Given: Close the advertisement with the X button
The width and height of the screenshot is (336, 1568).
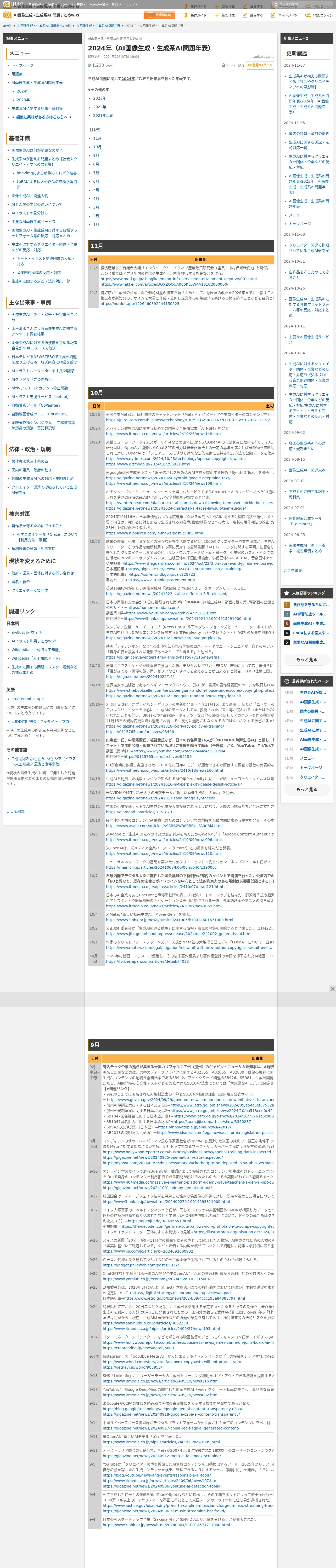Looking at the screenshot, I should 332,989.
